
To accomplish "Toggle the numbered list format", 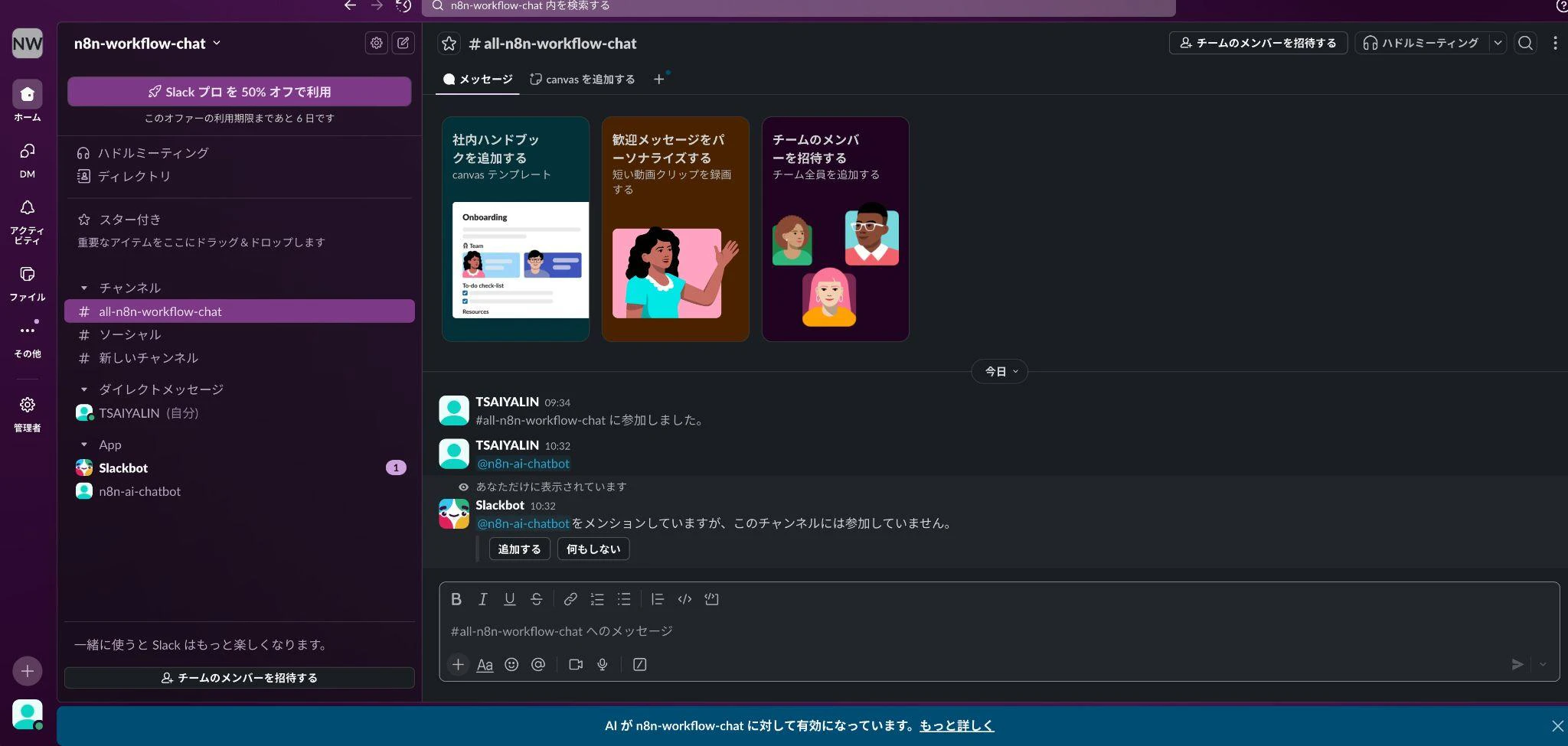I will [597, 599].
